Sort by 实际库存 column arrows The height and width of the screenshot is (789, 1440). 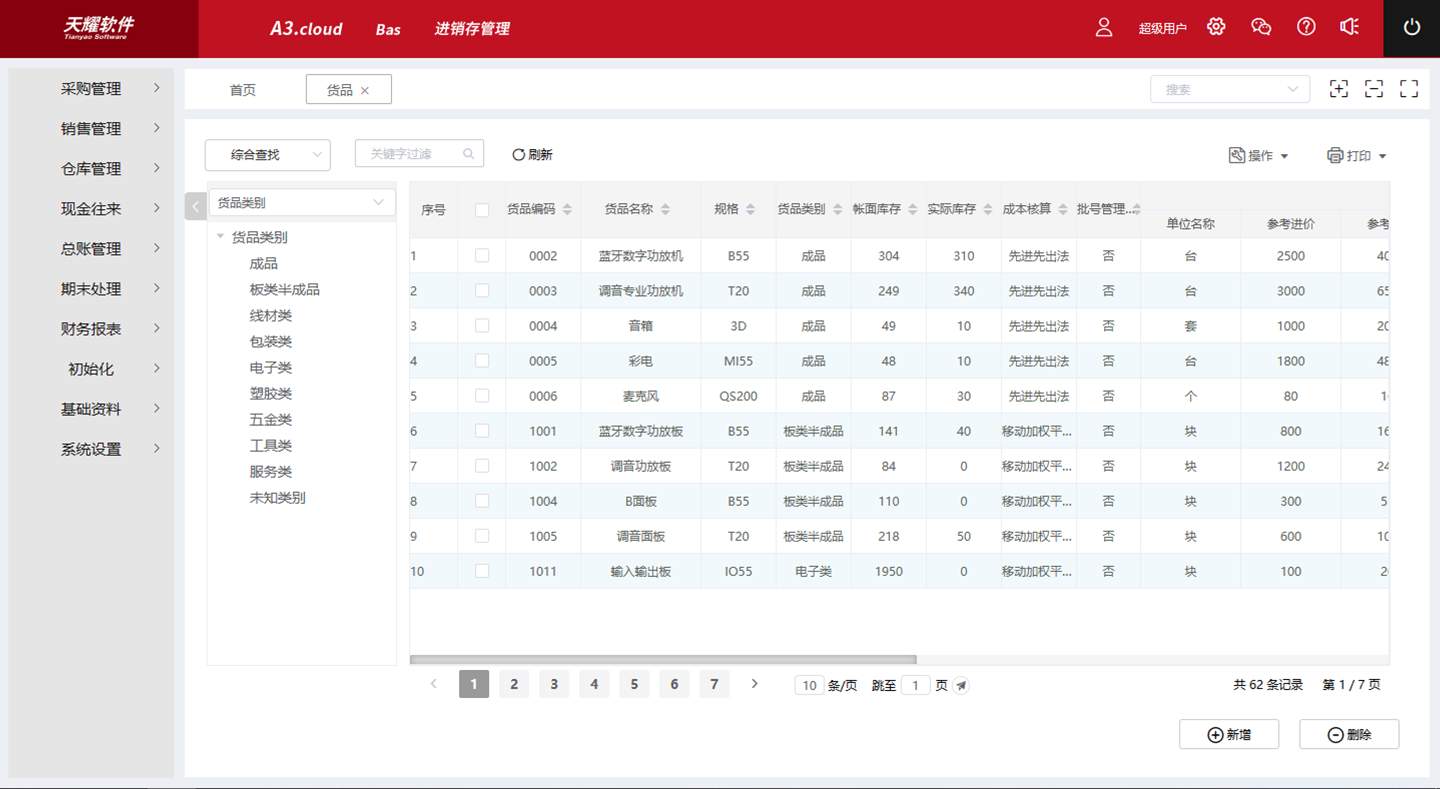tap(987, 209)
